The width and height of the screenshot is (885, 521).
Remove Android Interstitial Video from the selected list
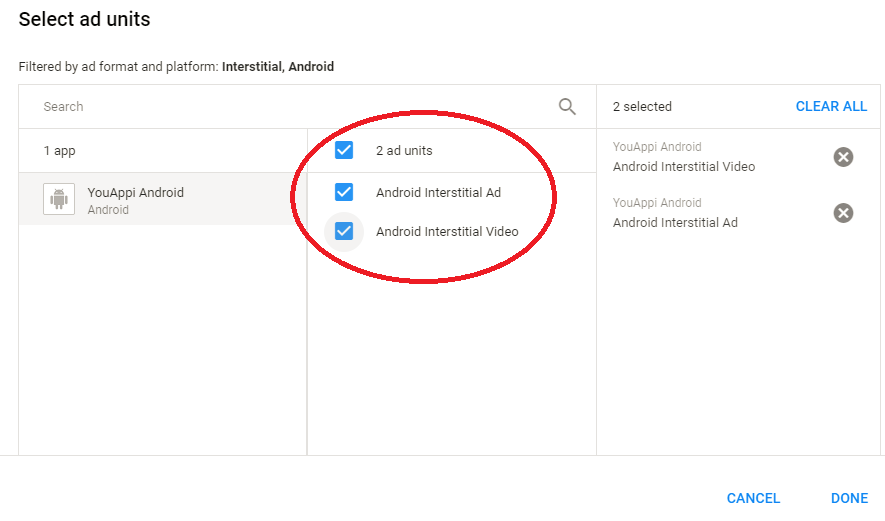click(843, 157)
